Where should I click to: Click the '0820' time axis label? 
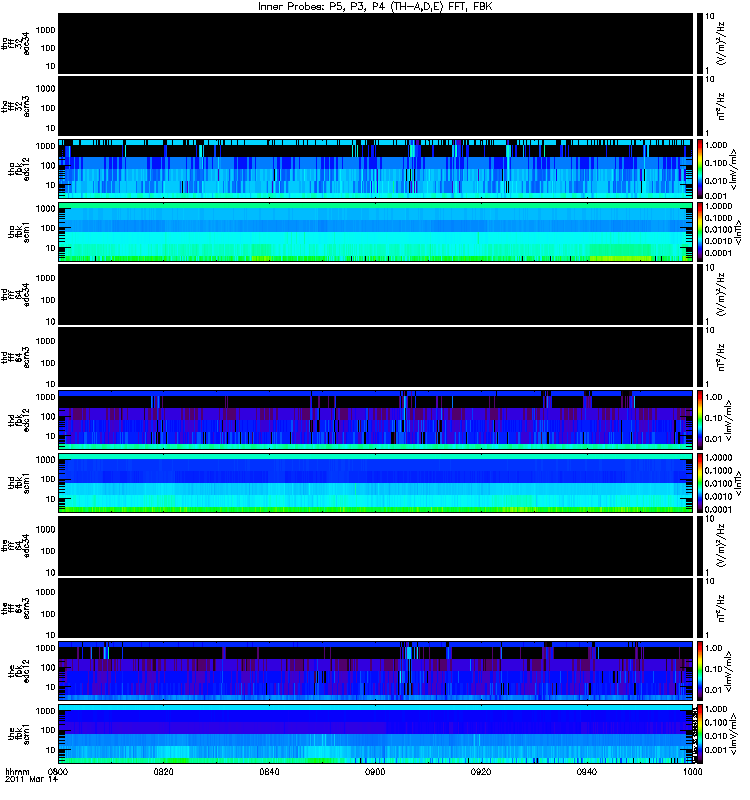(163, 772)
